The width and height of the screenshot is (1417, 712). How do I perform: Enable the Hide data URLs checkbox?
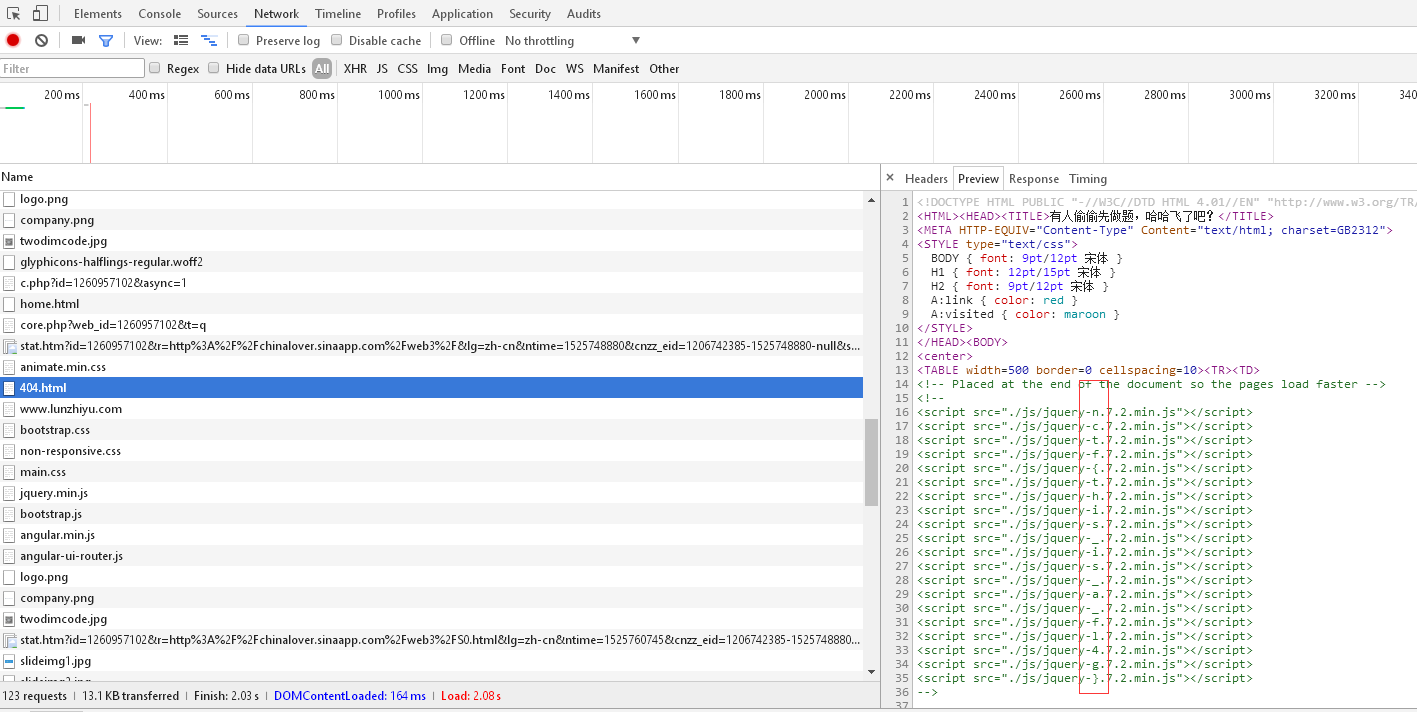214,68
